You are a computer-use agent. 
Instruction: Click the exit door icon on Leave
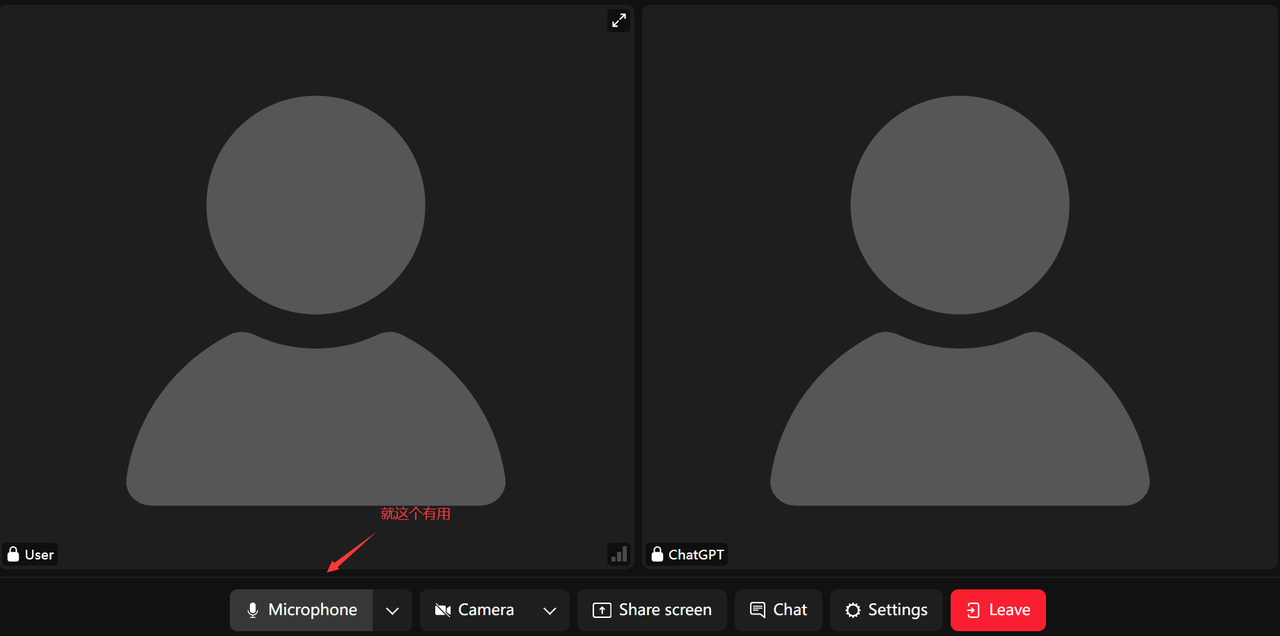click(973, 610)
